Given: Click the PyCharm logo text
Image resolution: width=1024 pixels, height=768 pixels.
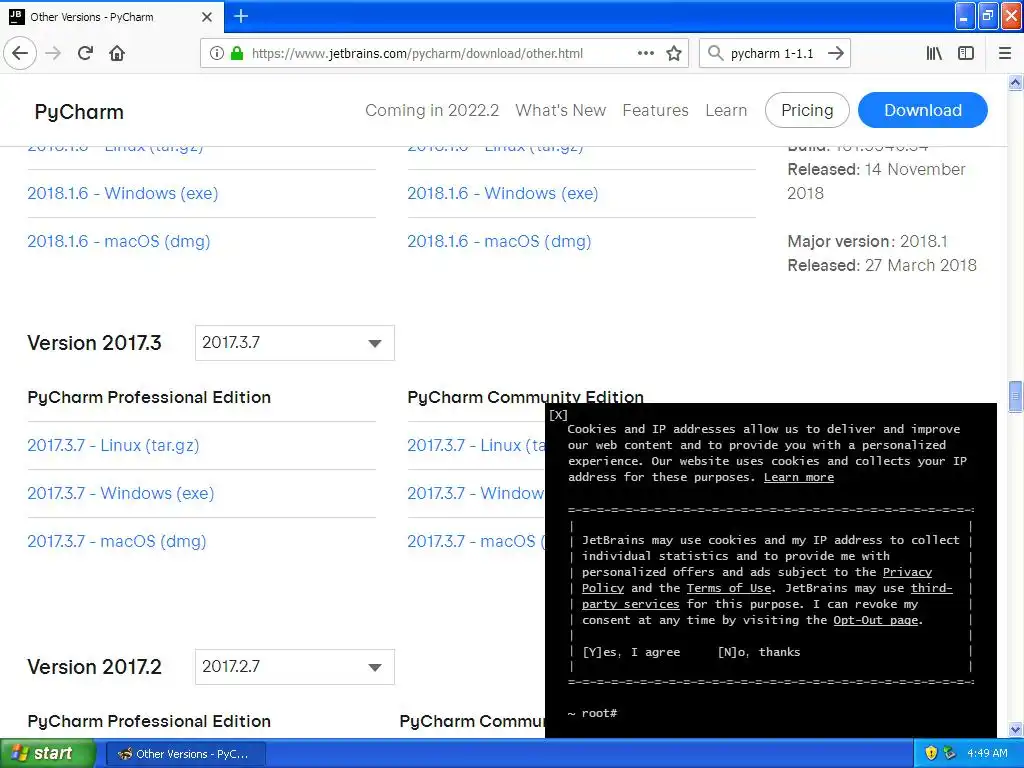Looking at the screenshot, I should (79, 112).
